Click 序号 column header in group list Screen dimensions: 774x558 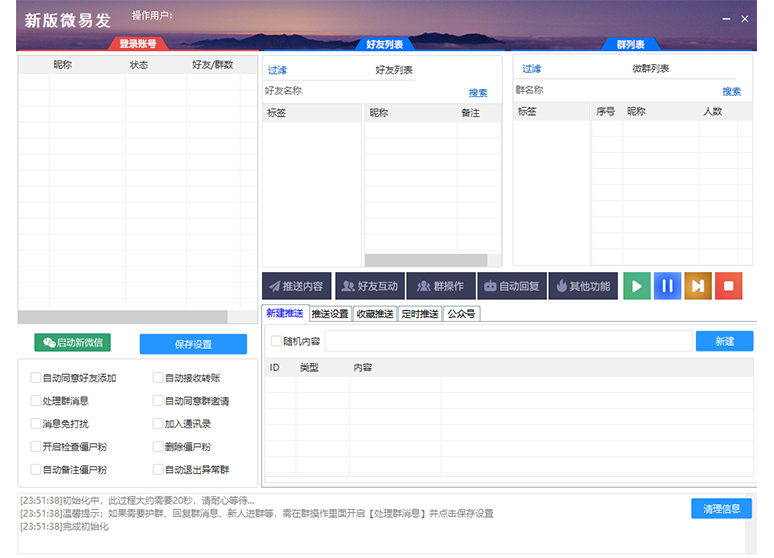click(x=605, y=111)
